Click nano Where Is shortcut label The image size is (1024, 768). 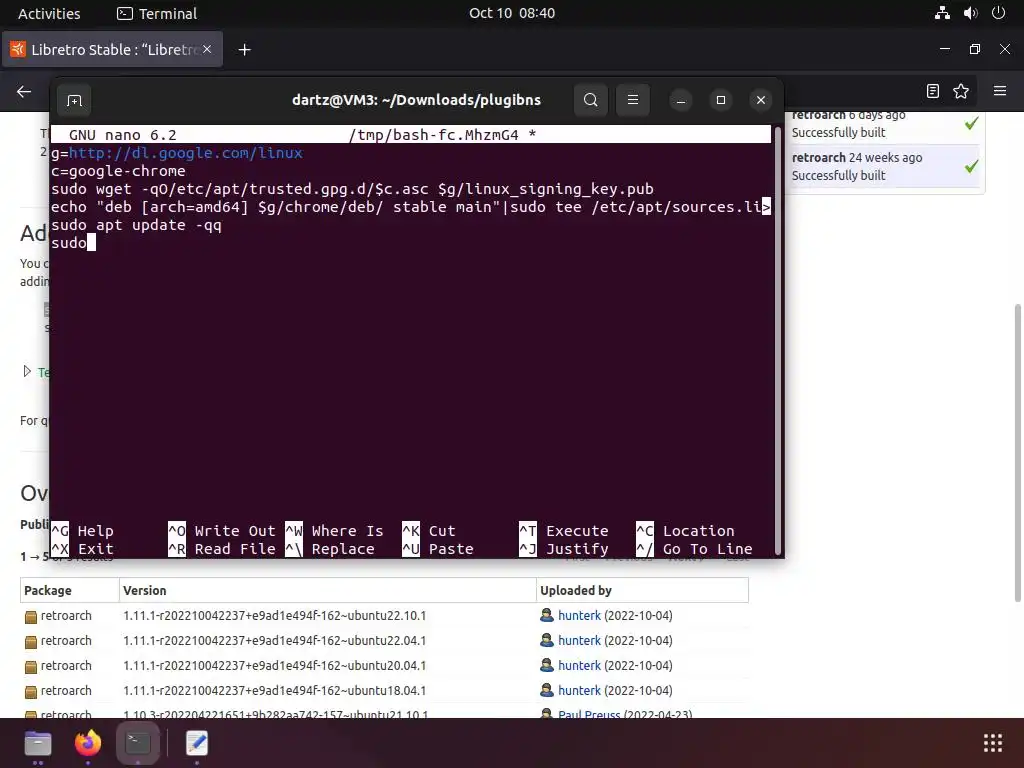click(x=347, y=531)
